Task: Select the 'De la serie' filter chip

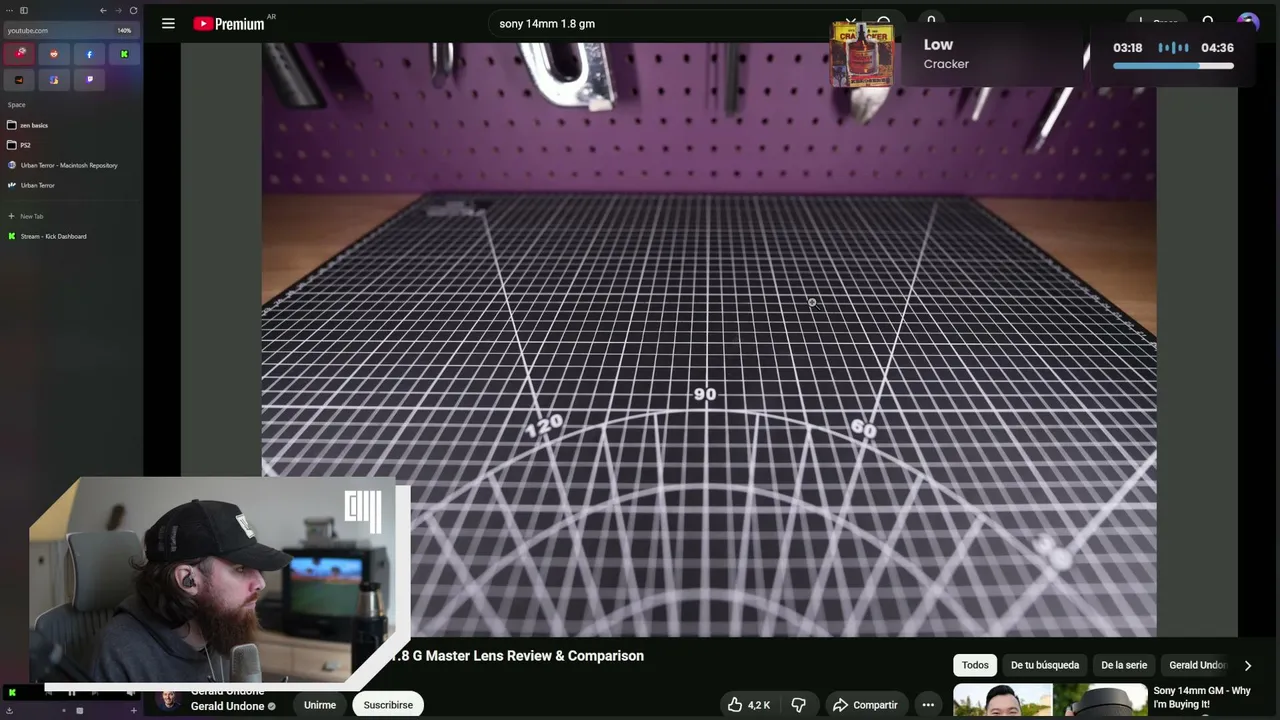Action: tap(1124, 665)
